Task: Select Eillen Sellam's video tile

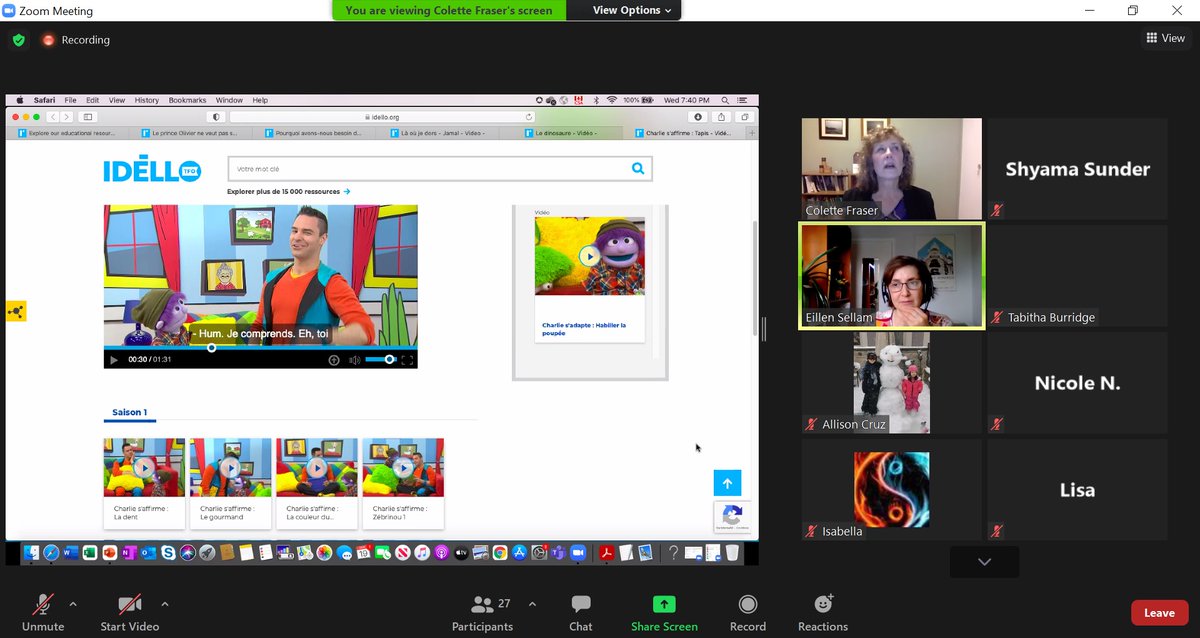Action: pos(891,276)
